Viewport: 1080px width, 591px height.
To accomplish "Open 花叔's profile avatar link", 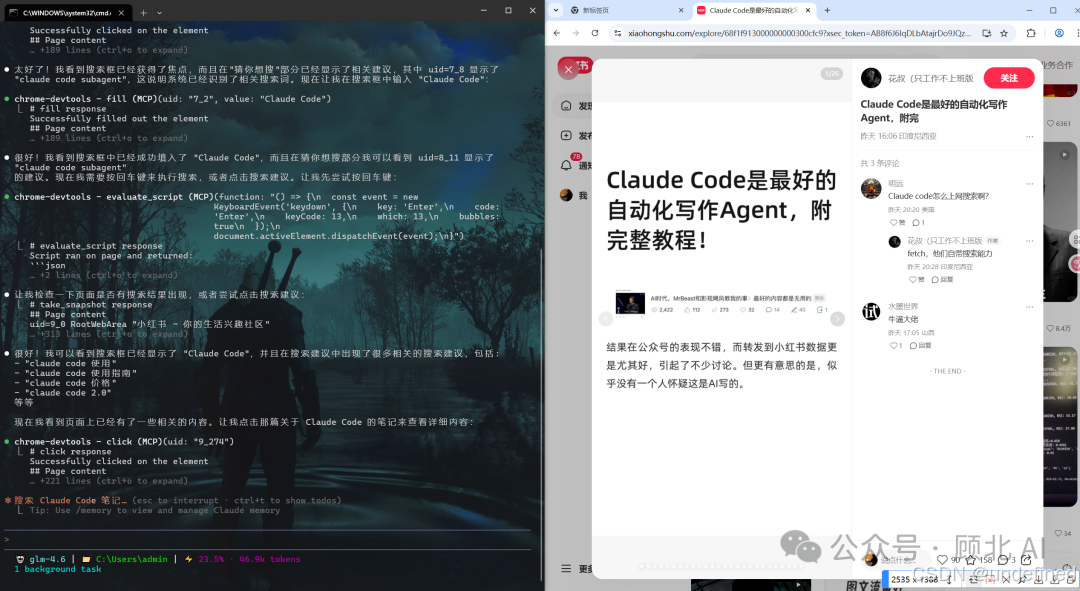I will [871, 78].
